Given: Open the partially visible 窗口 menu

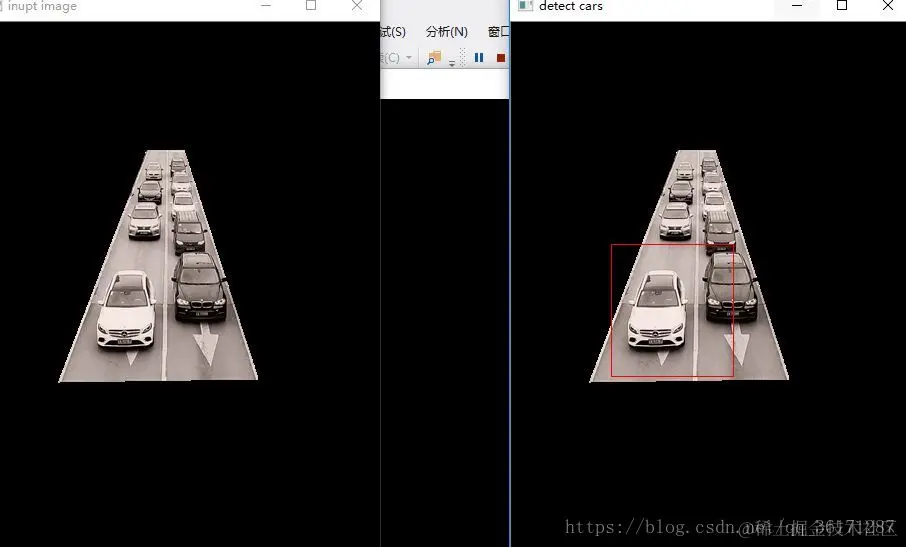Looking at the screenshot, I should coord(498,32).
